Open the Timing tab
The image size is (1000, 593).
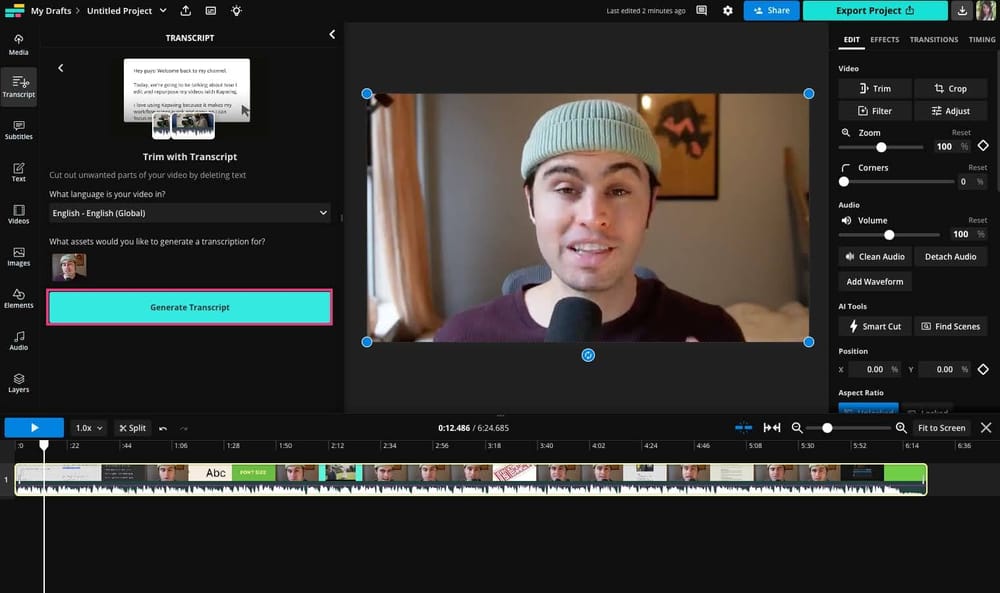point(980,40)
